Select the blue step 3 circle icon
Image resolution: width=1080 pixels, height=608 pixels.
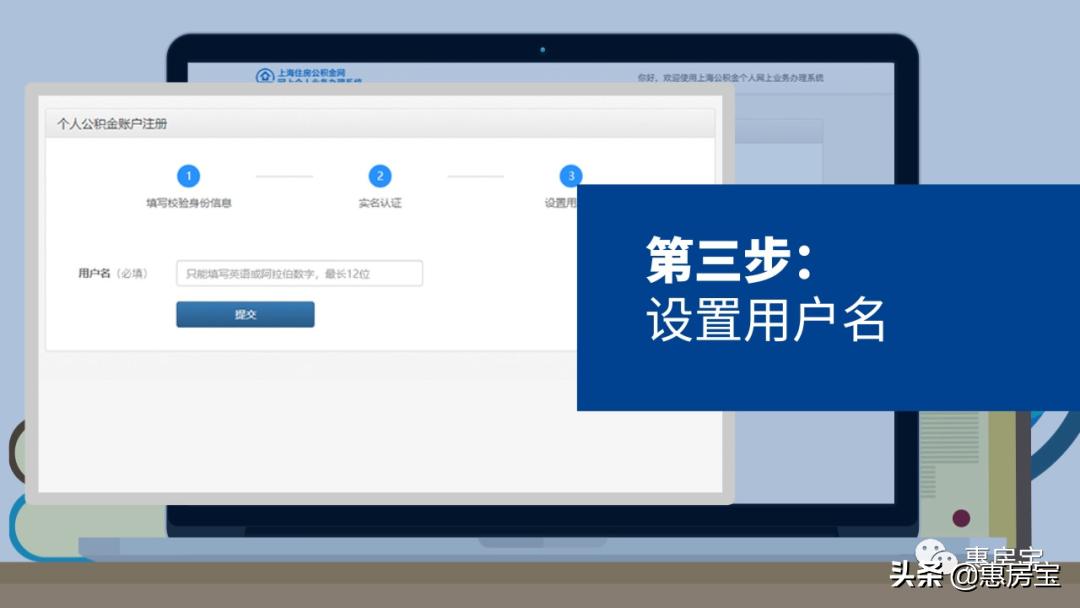tap(570, 175)
